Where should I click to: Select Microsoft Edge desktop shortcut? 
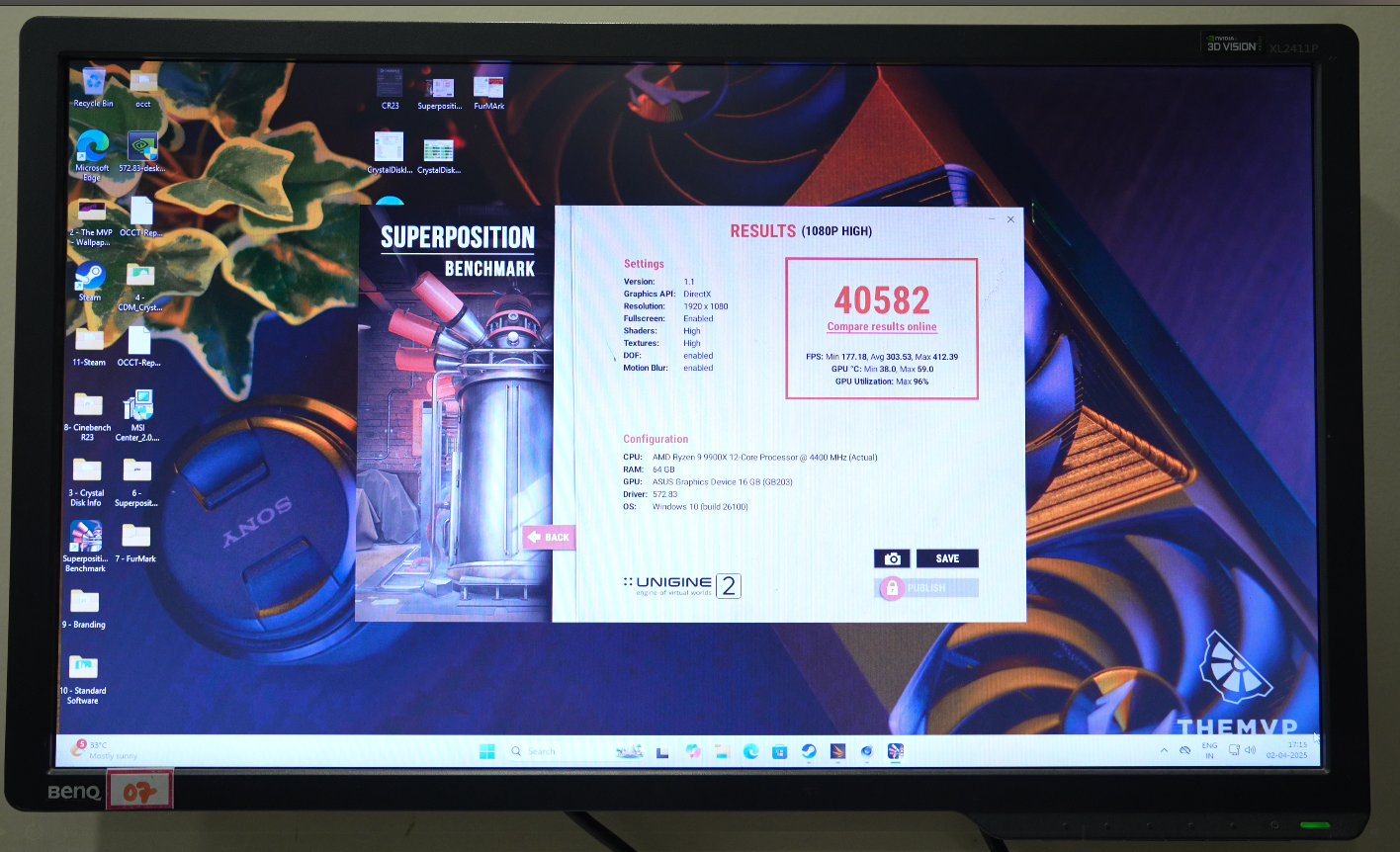(x=92, y=155)
